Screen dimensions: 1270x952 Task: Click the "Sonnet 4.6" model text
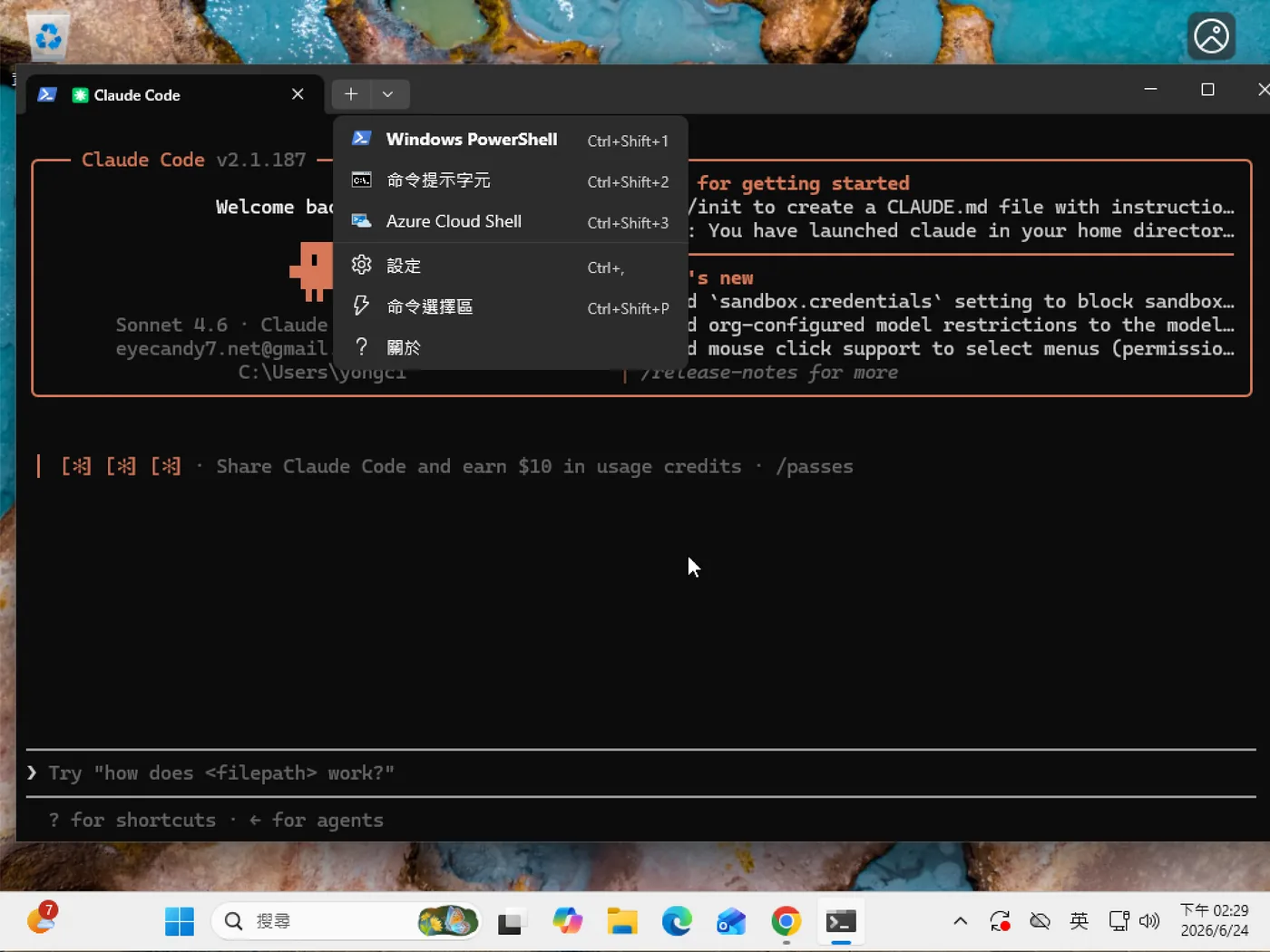171,325
